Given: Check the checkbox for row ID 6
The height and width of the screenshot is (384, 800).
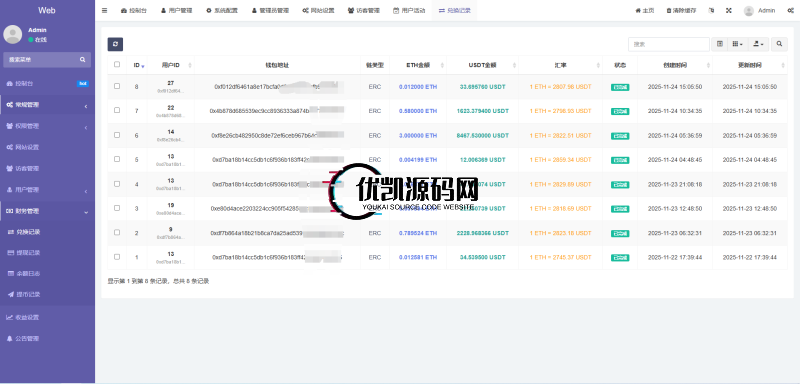Looking at the screenshot, I should 117,135.
